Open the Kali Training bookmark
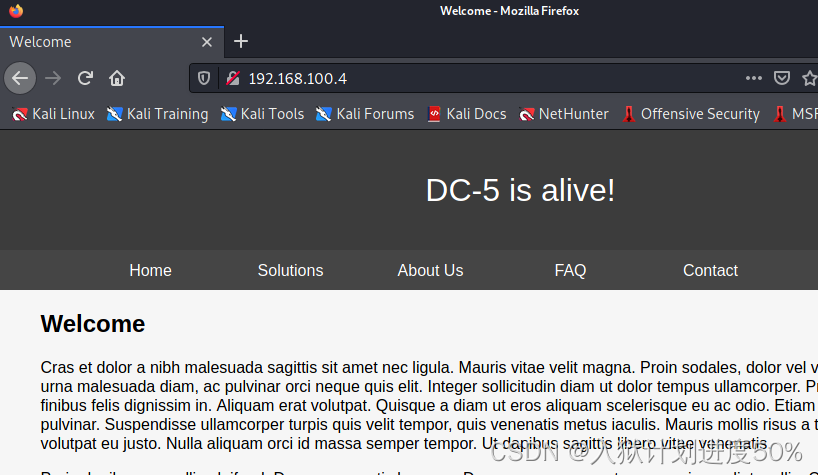The width and height of the screenshot is (818, 475). [158, 114]
